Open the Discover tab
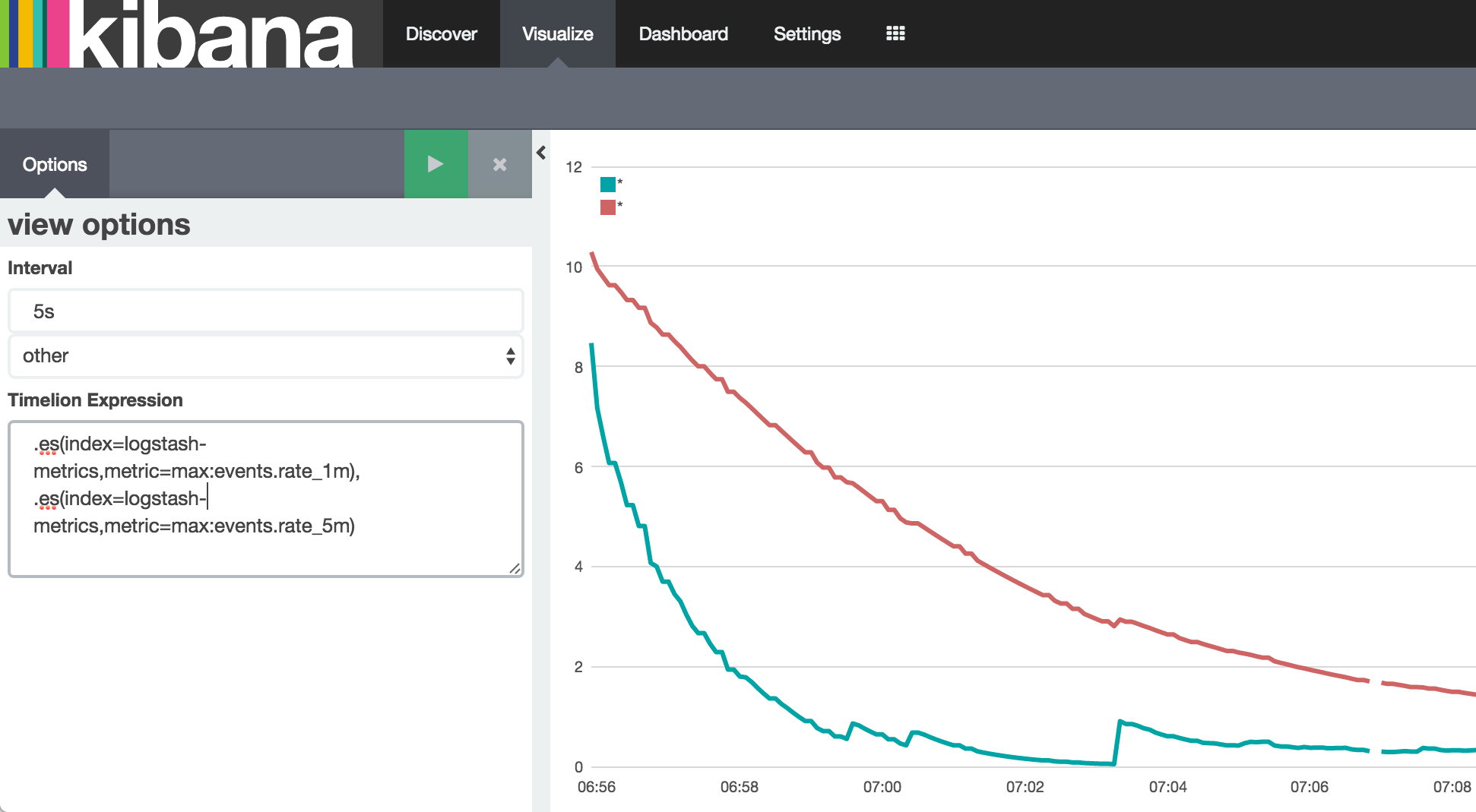 441,33
